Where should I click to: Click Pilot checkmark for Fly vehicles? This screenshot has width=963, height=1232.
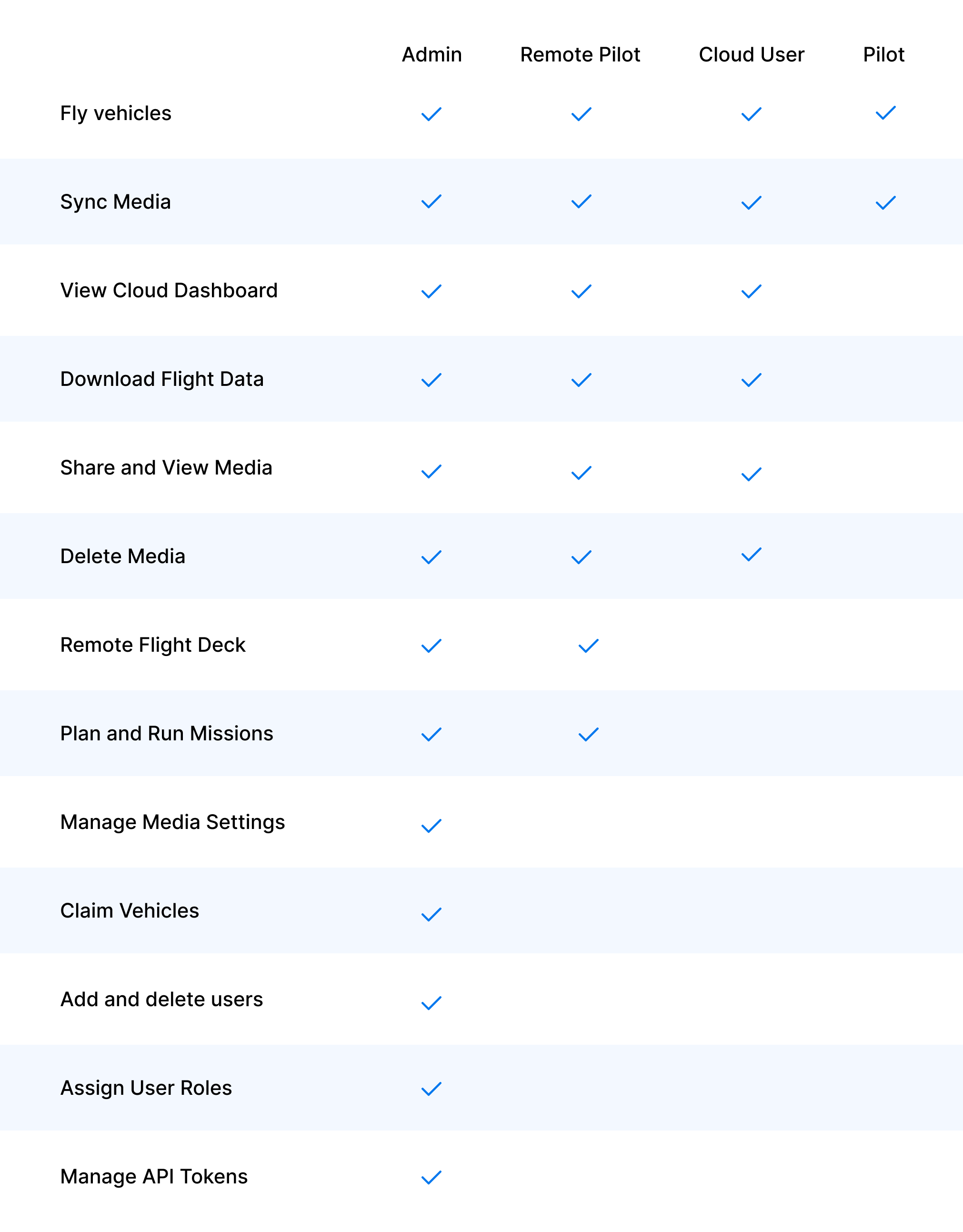pos(886,113)
